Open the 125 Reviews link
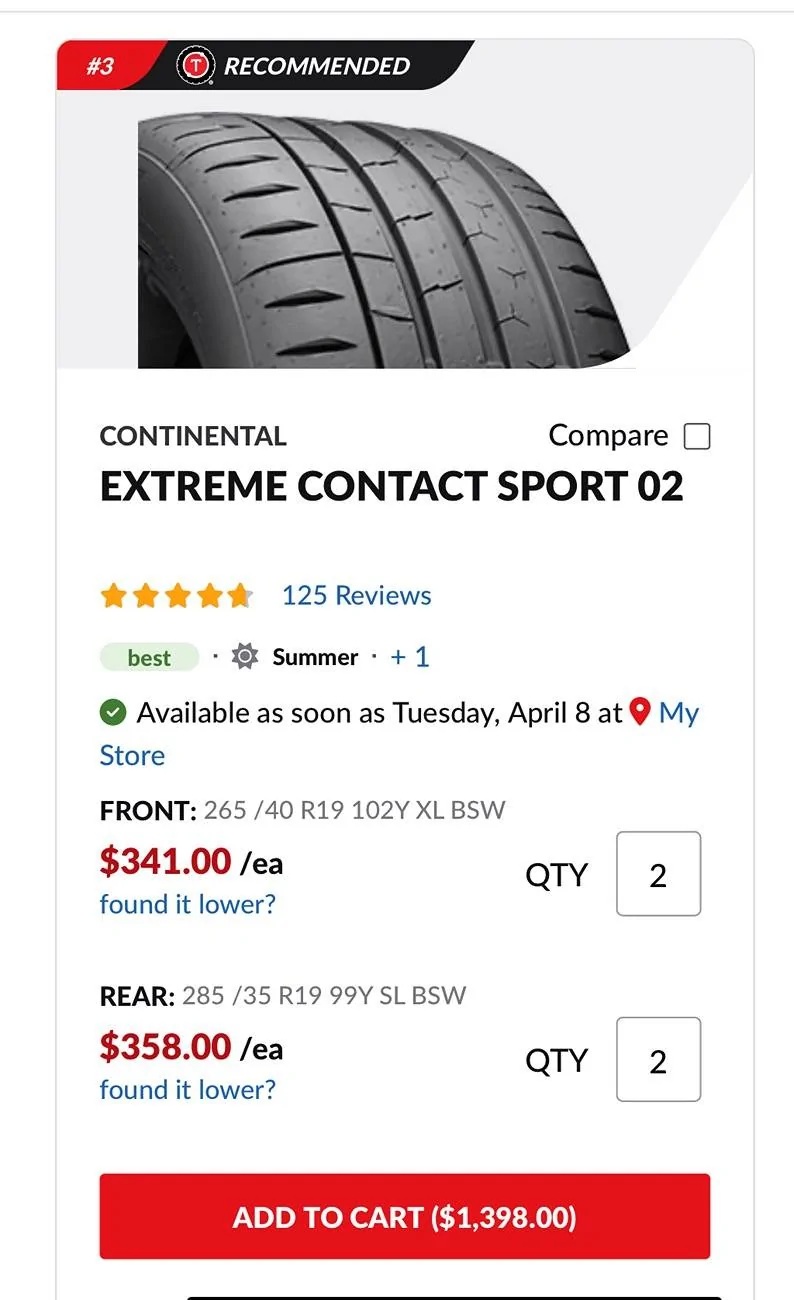Viewport: 794px width, 1300px height. [x=357, y=595]
